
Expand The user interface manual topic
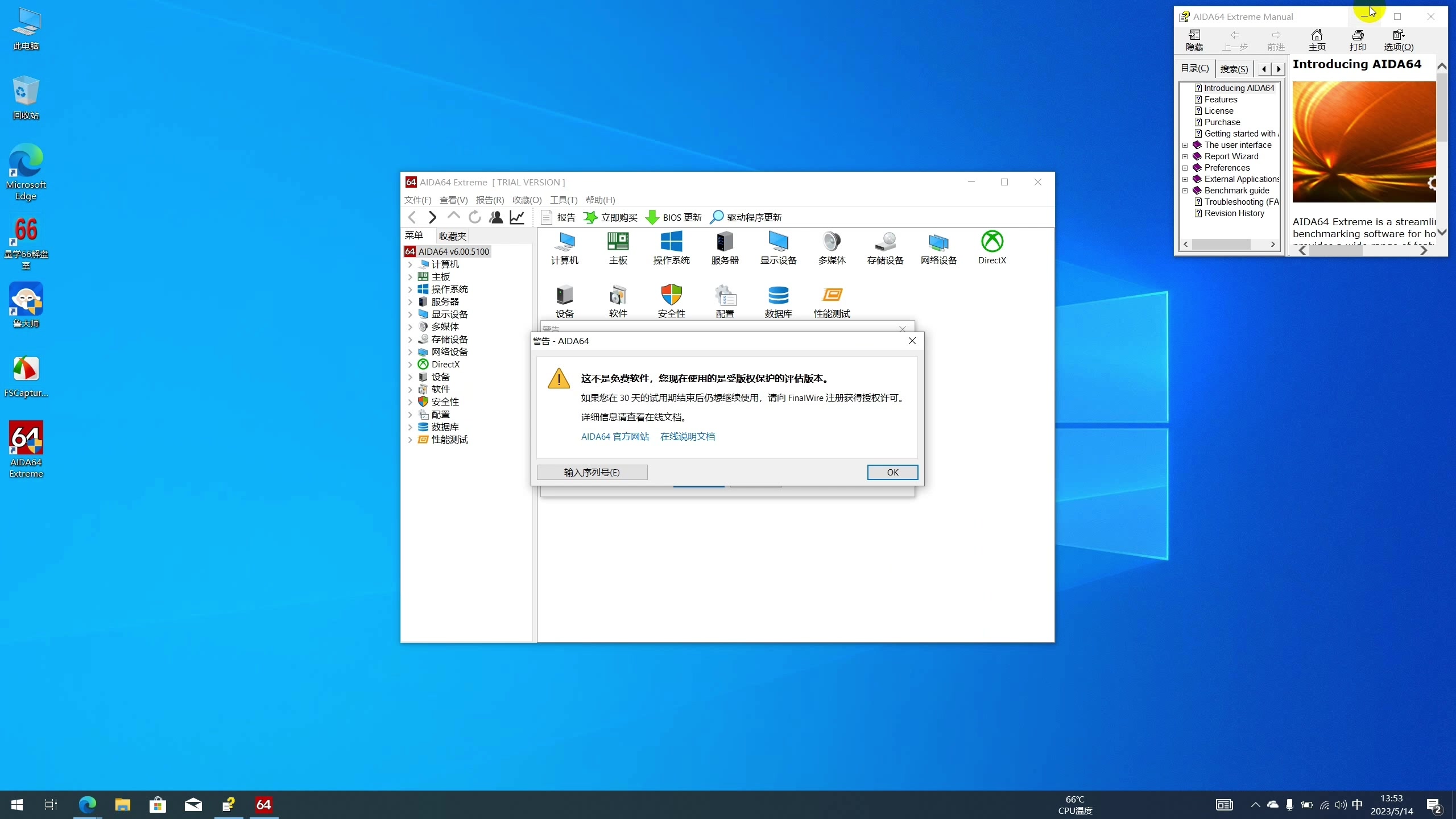[1185, 145]
